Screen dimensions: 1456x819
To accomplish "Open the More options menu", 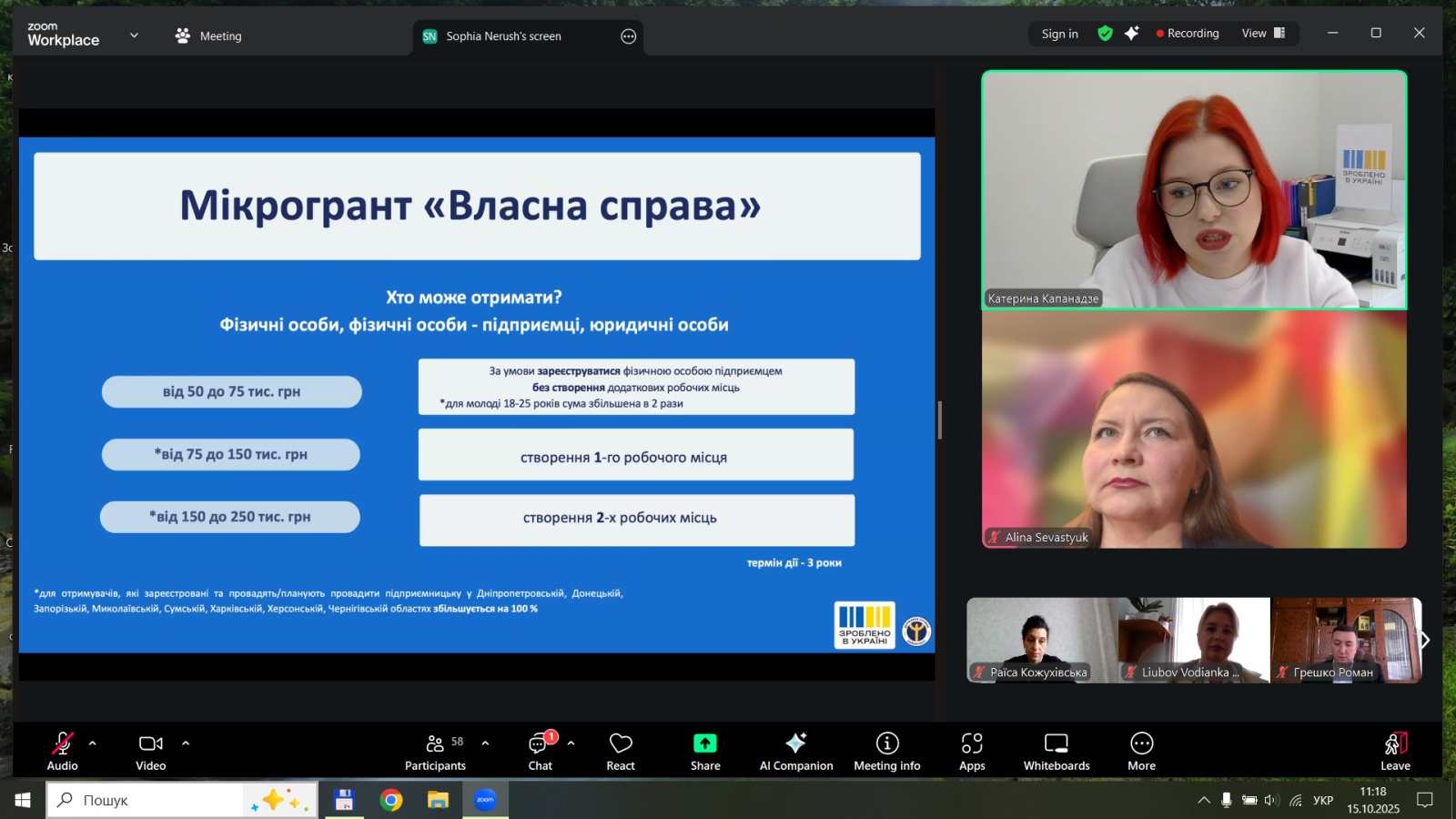I will 1141,751.
